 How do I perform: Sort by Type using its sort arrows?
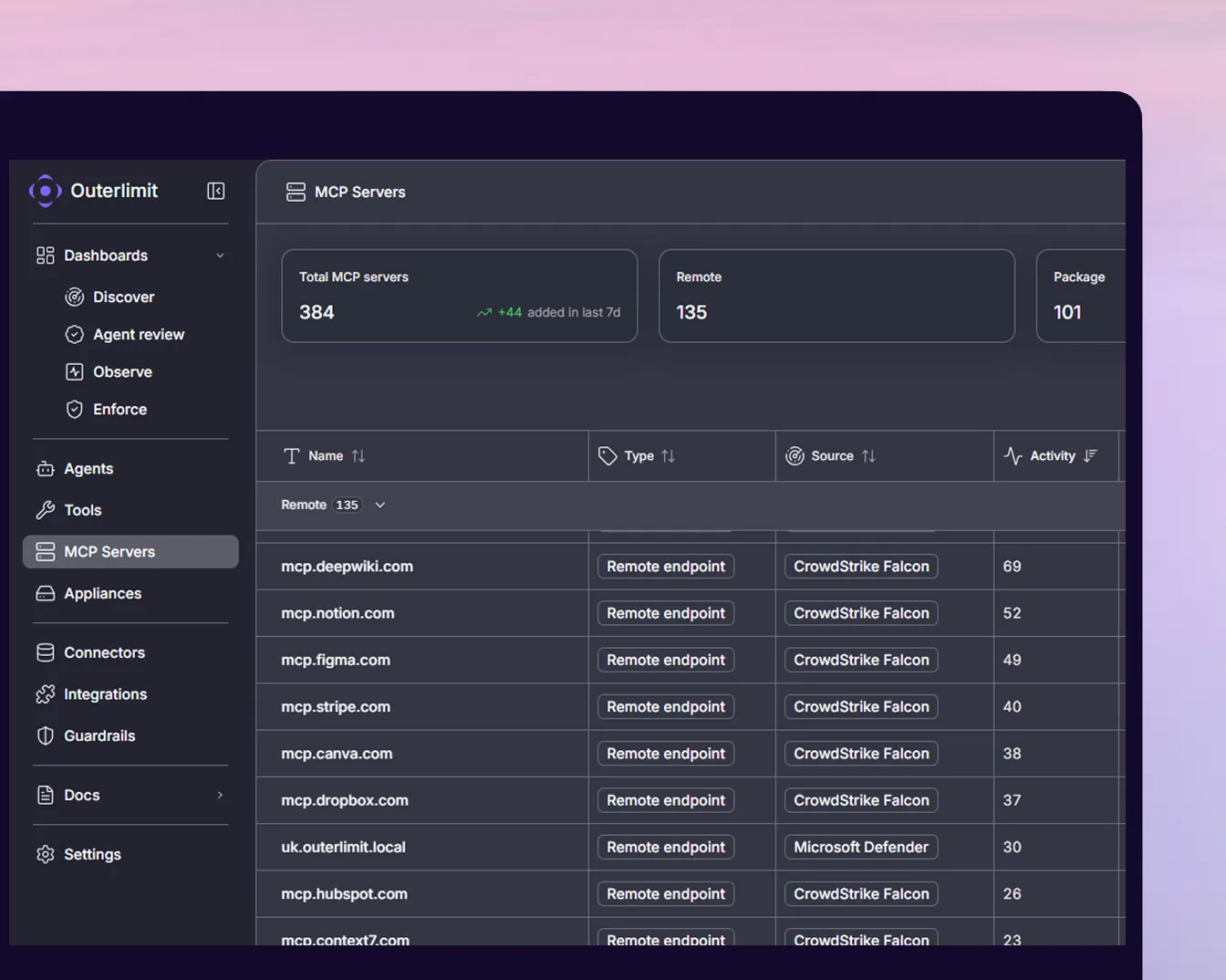pyautogui.click(x=669, y=456)
